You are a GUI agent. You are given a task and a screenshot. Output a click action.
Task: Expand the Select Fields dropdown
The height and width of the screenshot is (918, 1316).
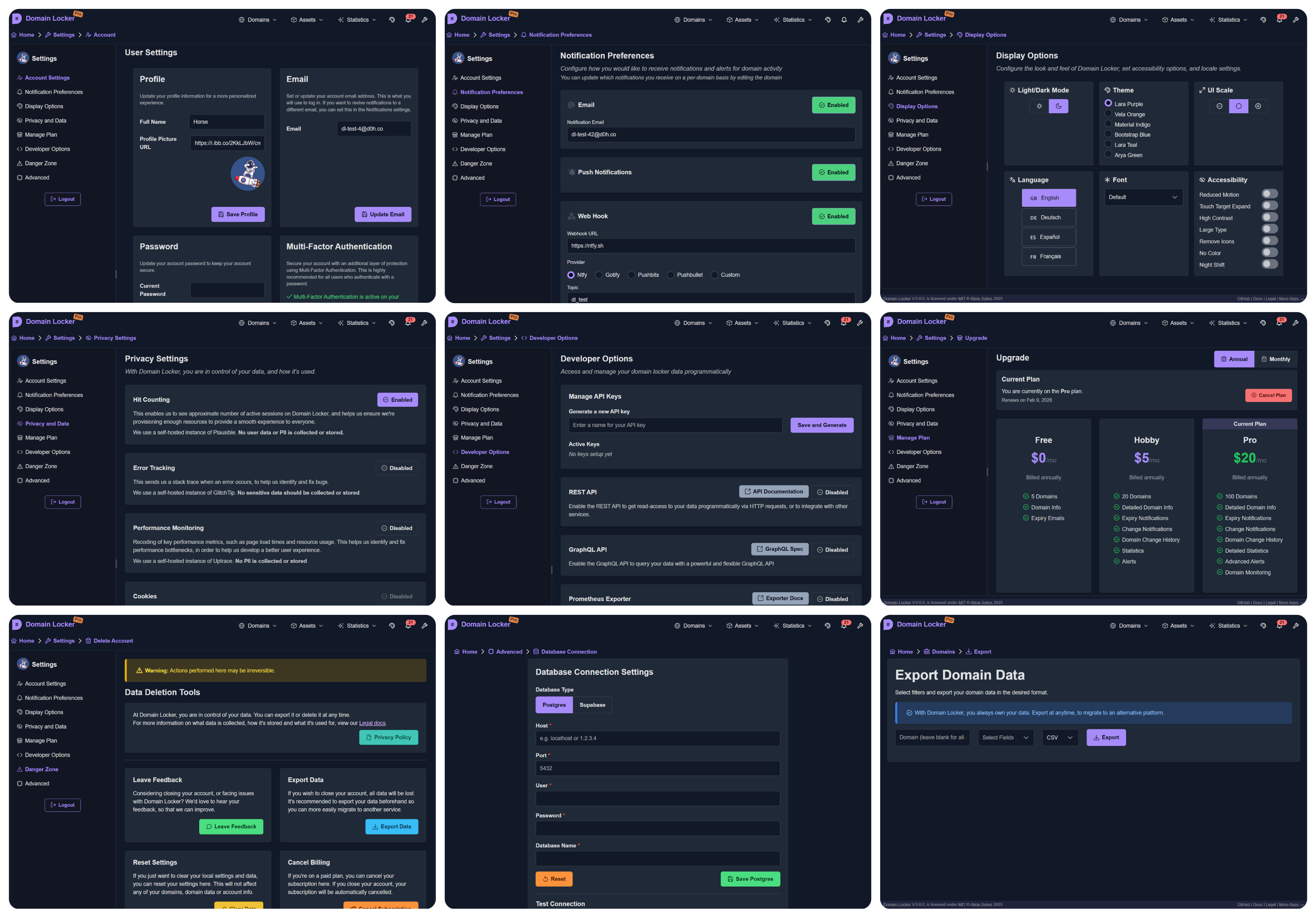click(x=1005, y=737)
